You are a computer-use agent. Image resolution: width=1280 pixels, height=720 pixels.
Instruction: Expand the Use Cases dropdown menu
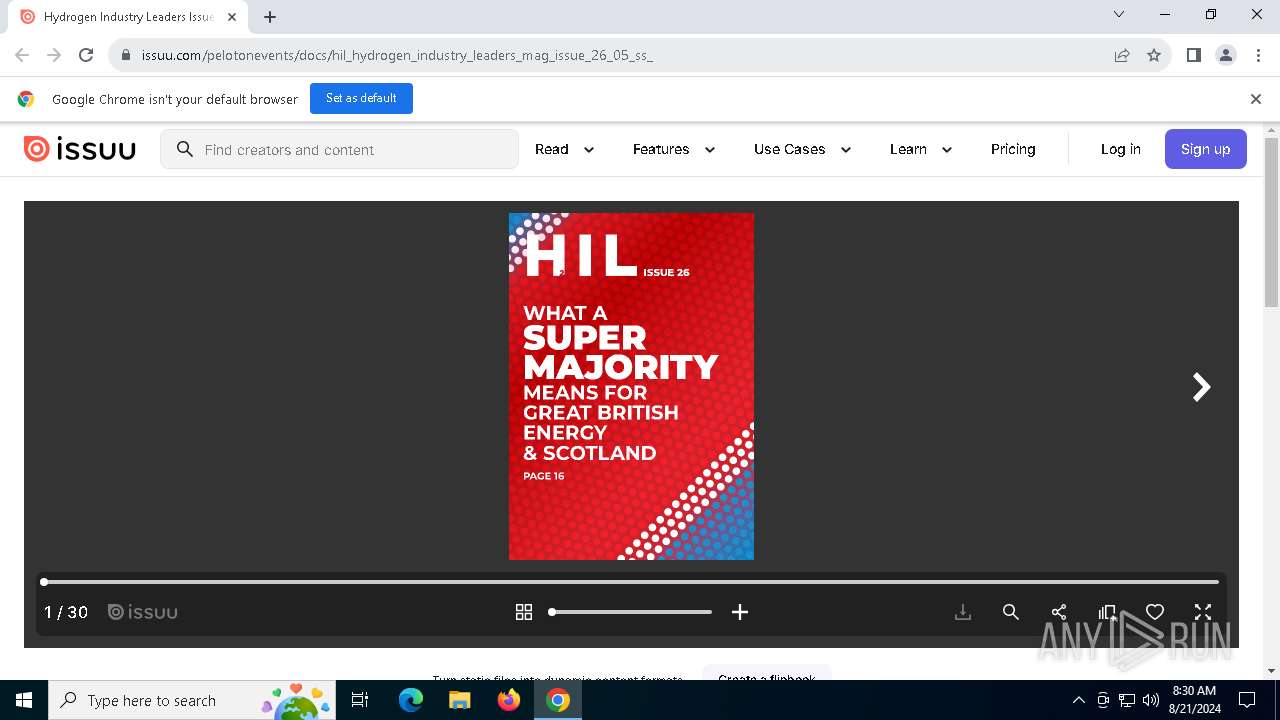coord(803,149)
